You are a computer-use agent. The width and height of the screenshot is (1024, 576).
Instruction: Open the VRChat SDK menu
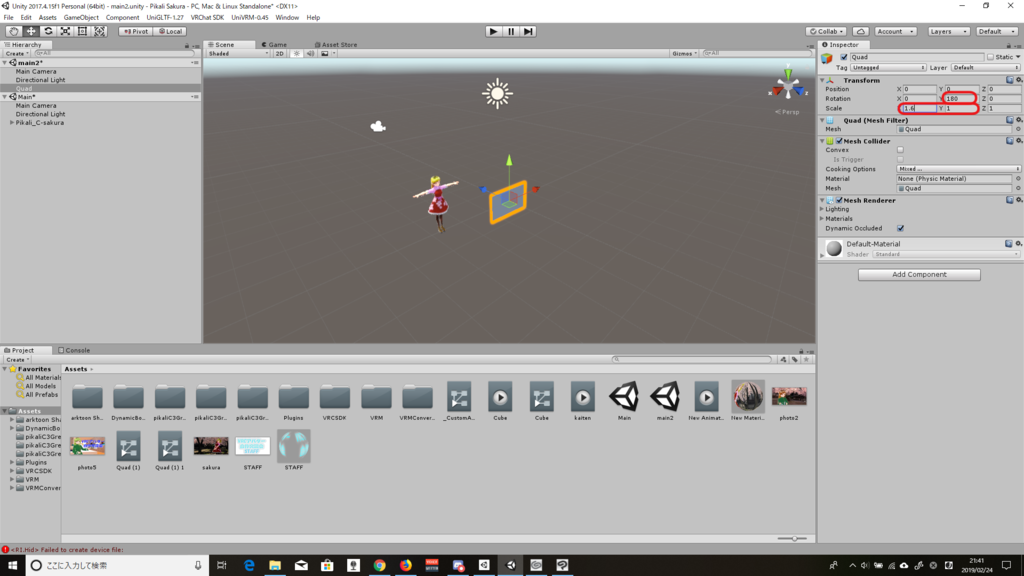pyautogui.click(x=207, y=18)
